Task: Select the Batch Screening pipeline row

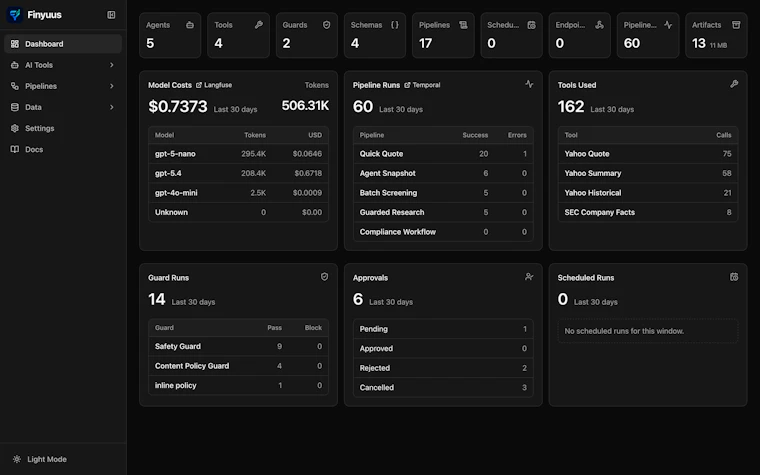Action: 443,192
